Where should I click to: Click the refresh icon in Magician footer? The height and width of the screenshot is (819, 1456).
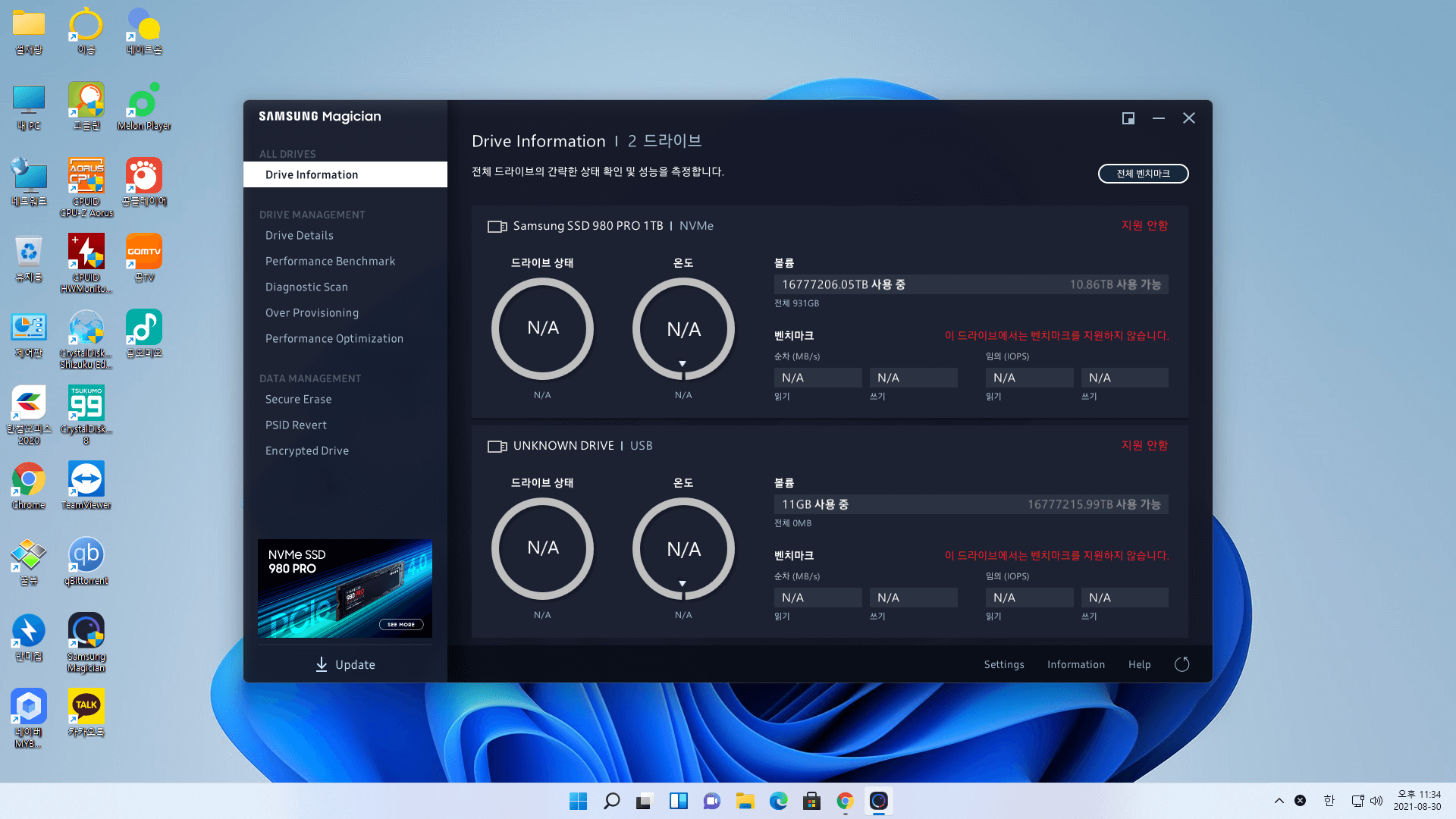[x=1181, y=664]
